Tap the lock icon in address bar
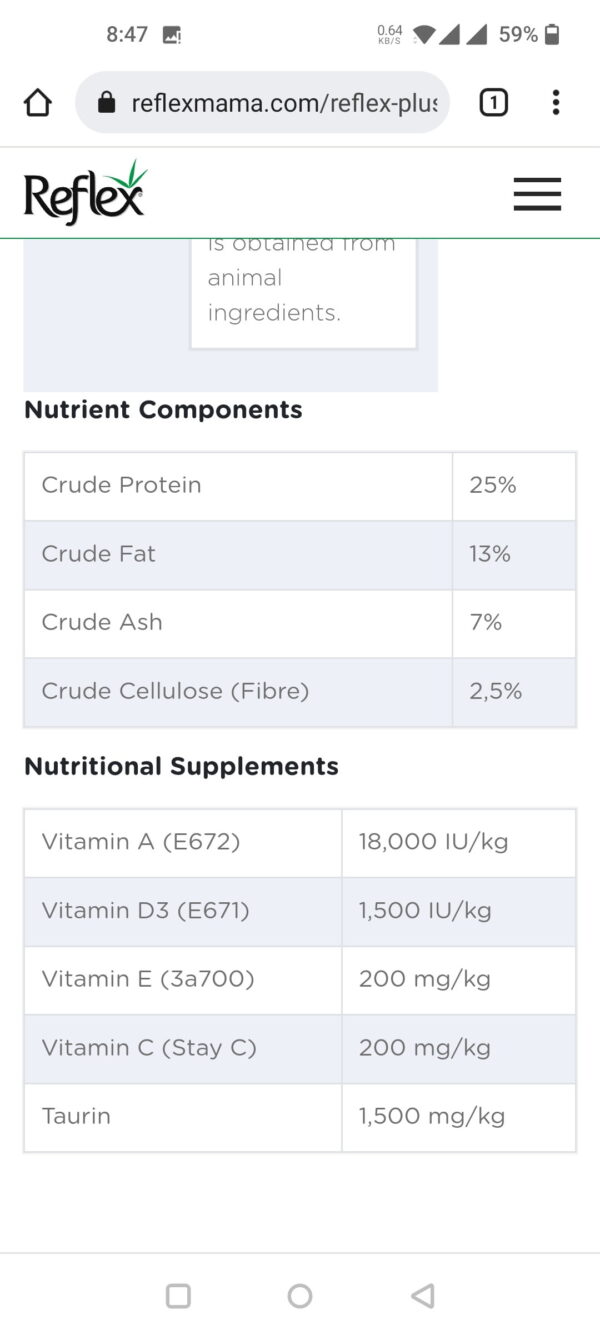This screenshot has height=1340, width=600. point(107,103)
